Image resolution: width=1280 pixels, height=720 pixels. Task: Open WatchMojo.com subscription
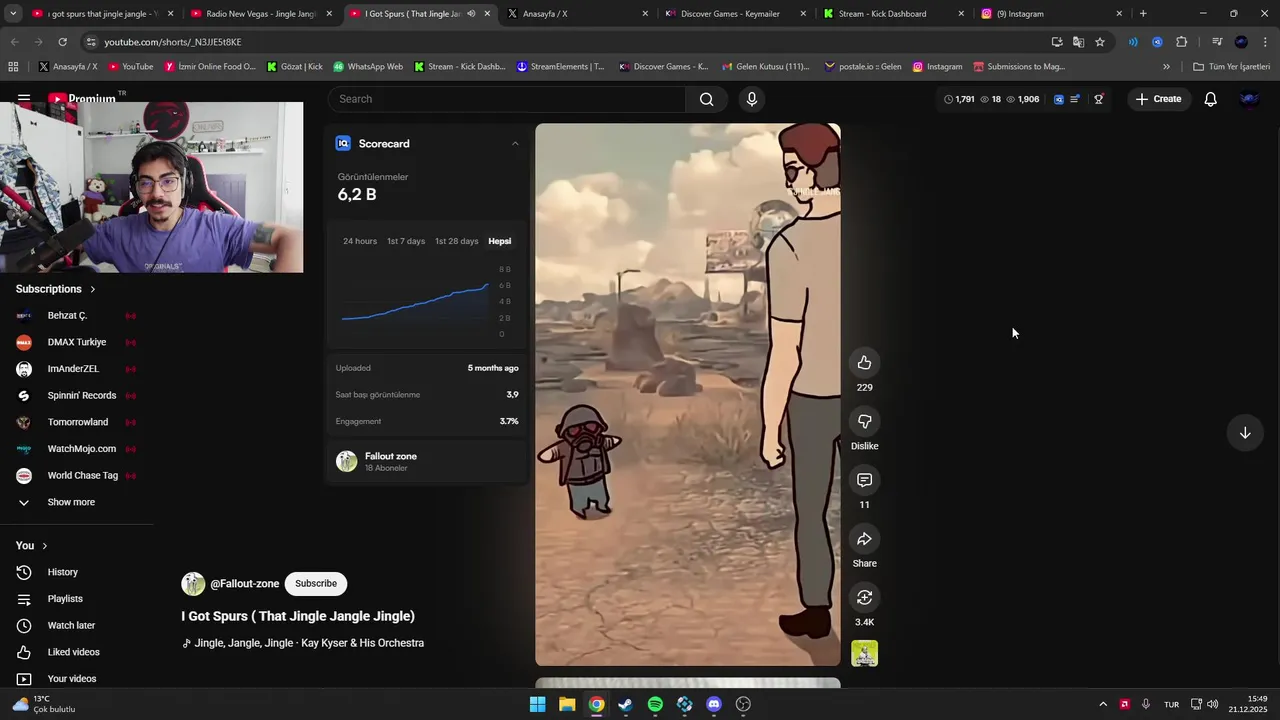click(76, 449)
